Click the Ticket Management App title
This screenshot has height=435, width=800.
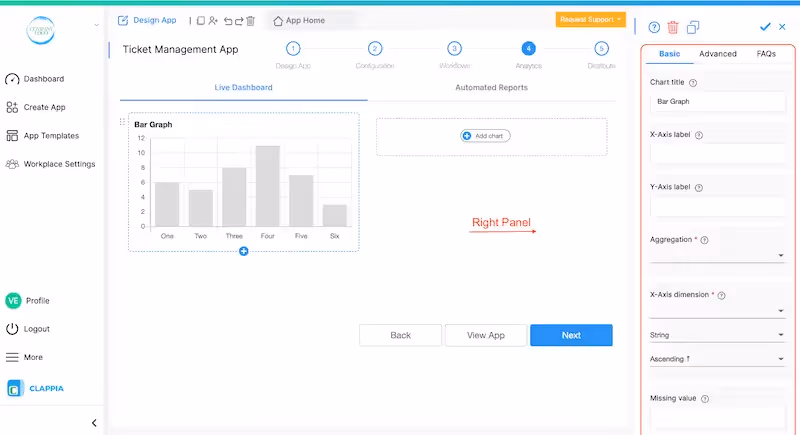point(180,49)
